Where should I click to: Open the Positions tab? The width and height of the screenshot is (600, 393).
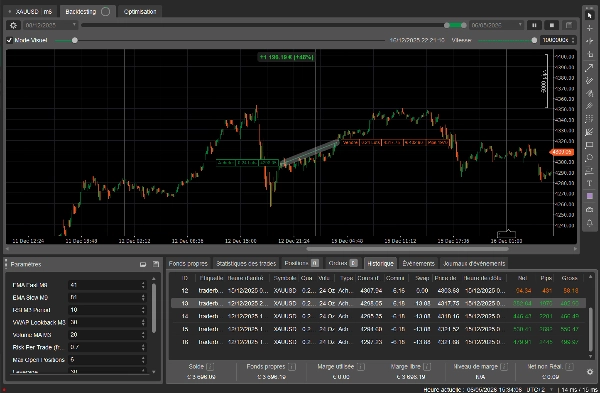click(302, 263)
